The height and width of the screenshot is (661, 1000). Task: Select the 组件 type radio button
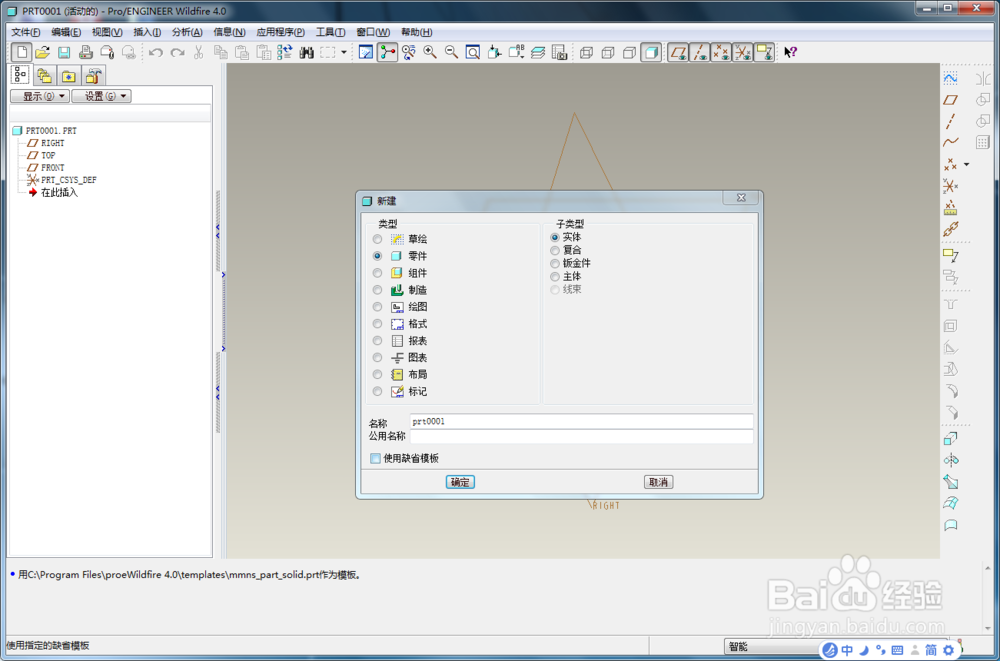pos(378,273)
